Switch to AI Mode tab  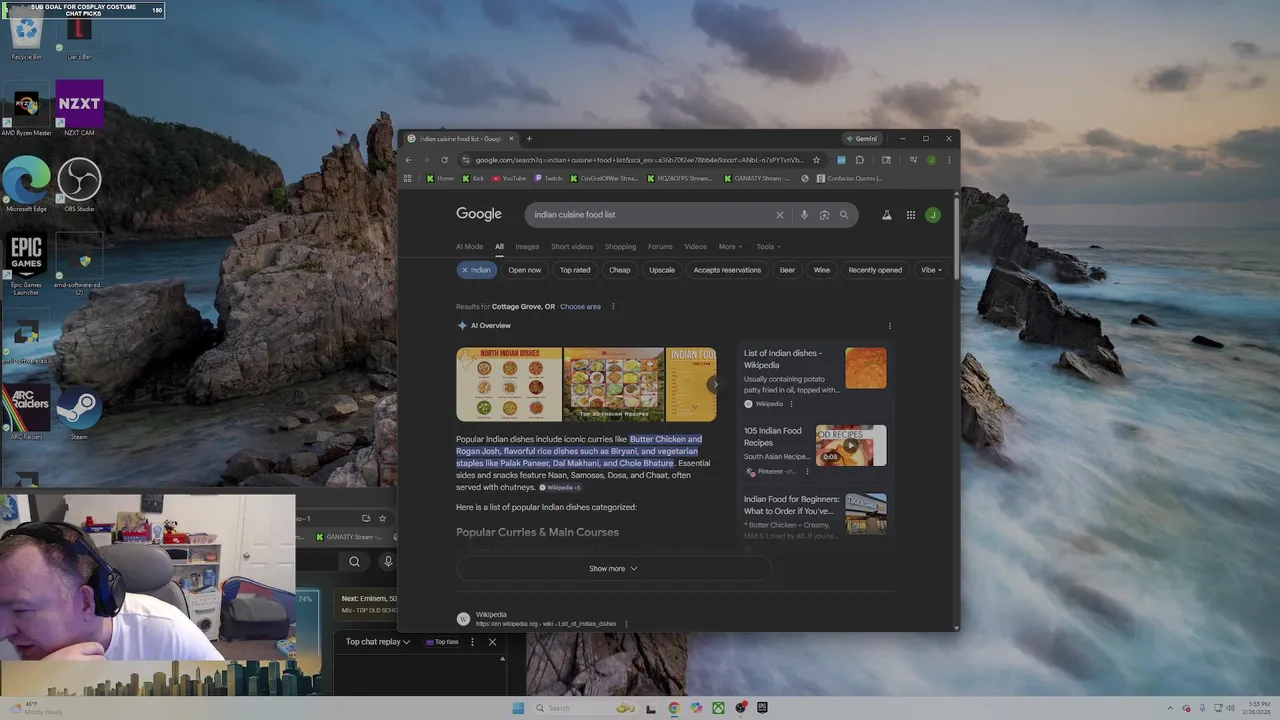[x=469, y=247]
